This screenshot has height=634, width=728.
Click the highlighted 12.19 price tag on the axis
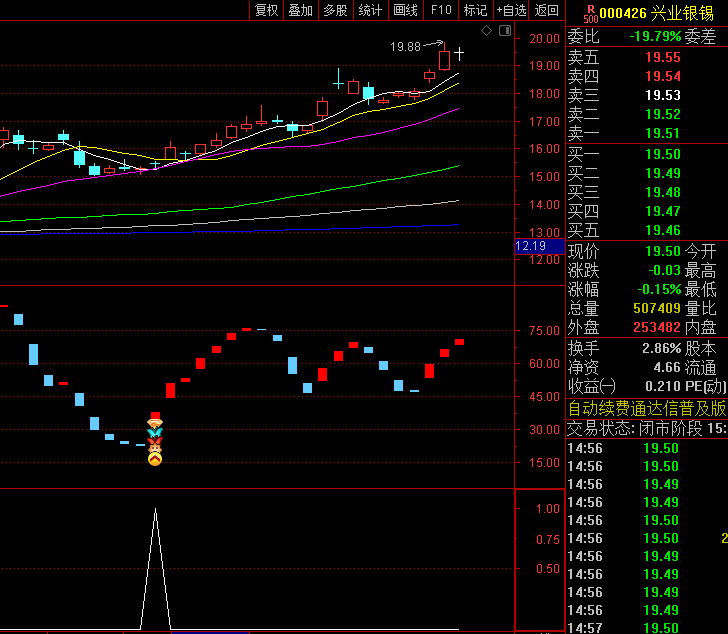540,246
